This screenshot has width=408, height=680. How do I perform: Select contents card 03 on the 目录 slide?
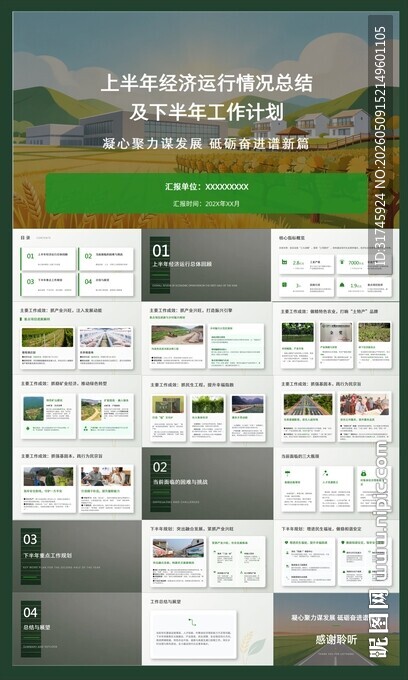point(48,284)
